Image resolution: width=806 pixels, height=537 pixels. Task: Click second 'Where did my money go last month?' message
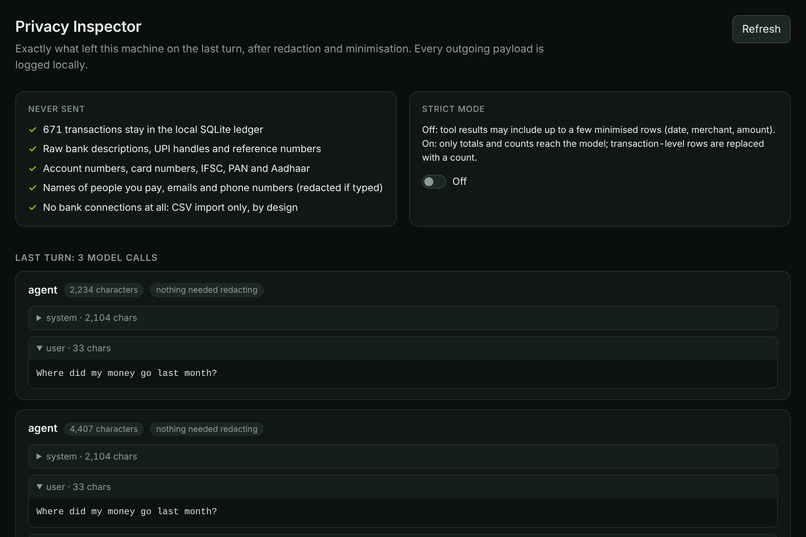pyautogui.click(x=126, y=511)
